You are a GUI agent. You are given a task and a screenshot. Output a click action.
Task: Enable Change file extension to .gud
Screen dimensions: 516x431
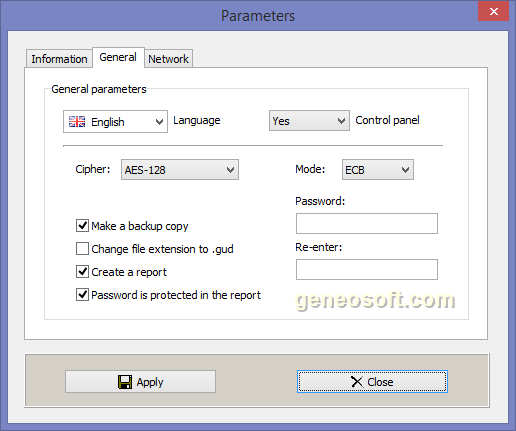point(82,249)
